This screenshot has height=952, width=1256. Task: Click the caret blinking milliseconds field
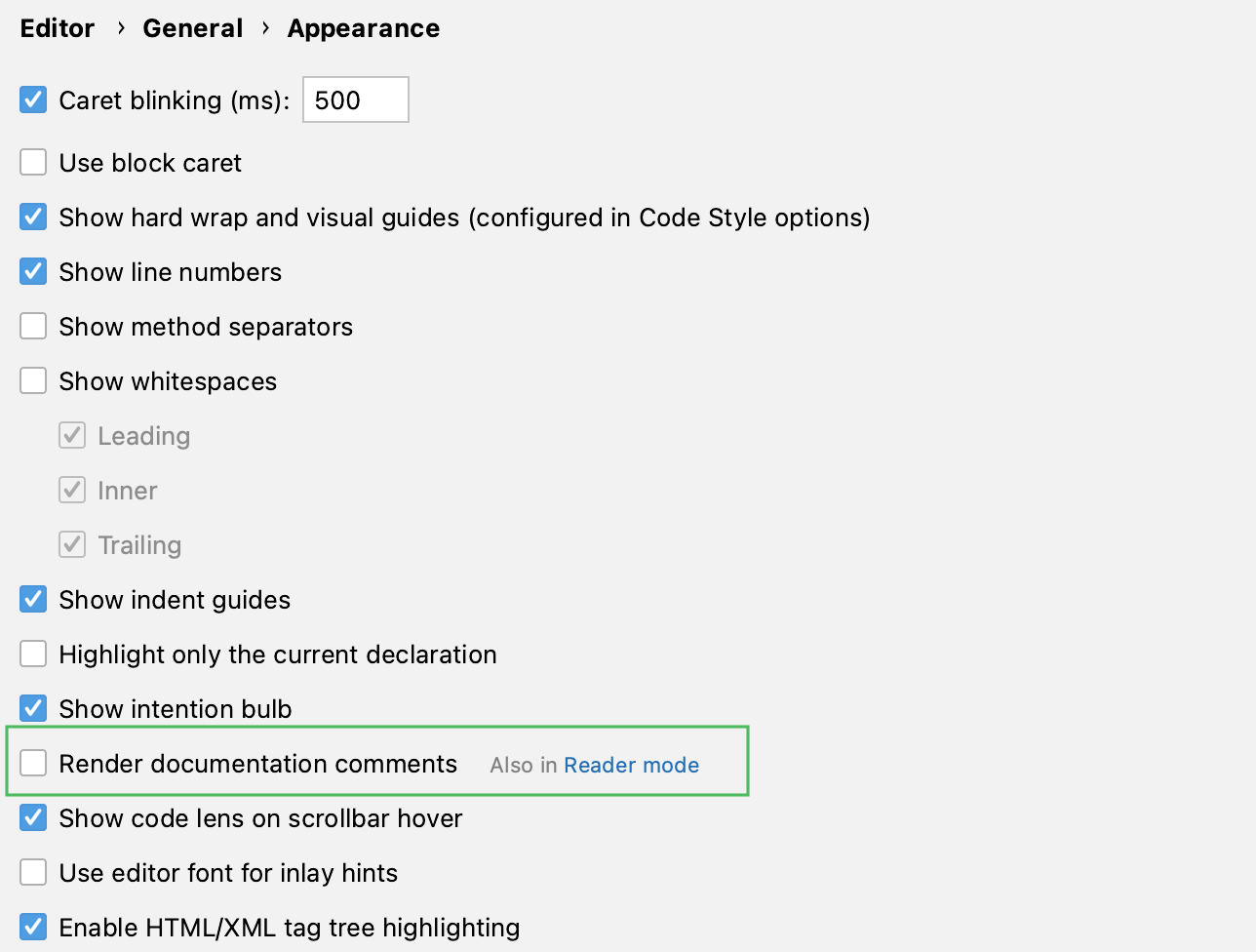354,99
